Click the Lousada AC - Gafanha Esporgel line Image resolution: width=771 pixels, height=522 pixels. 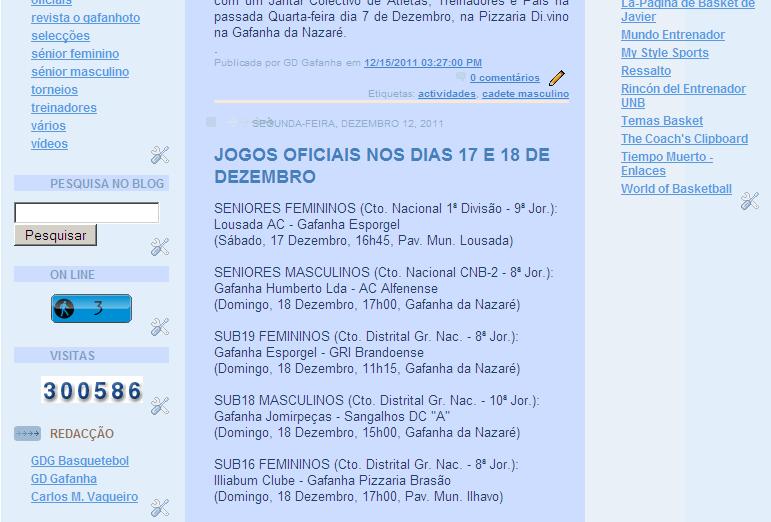(307, 225)
